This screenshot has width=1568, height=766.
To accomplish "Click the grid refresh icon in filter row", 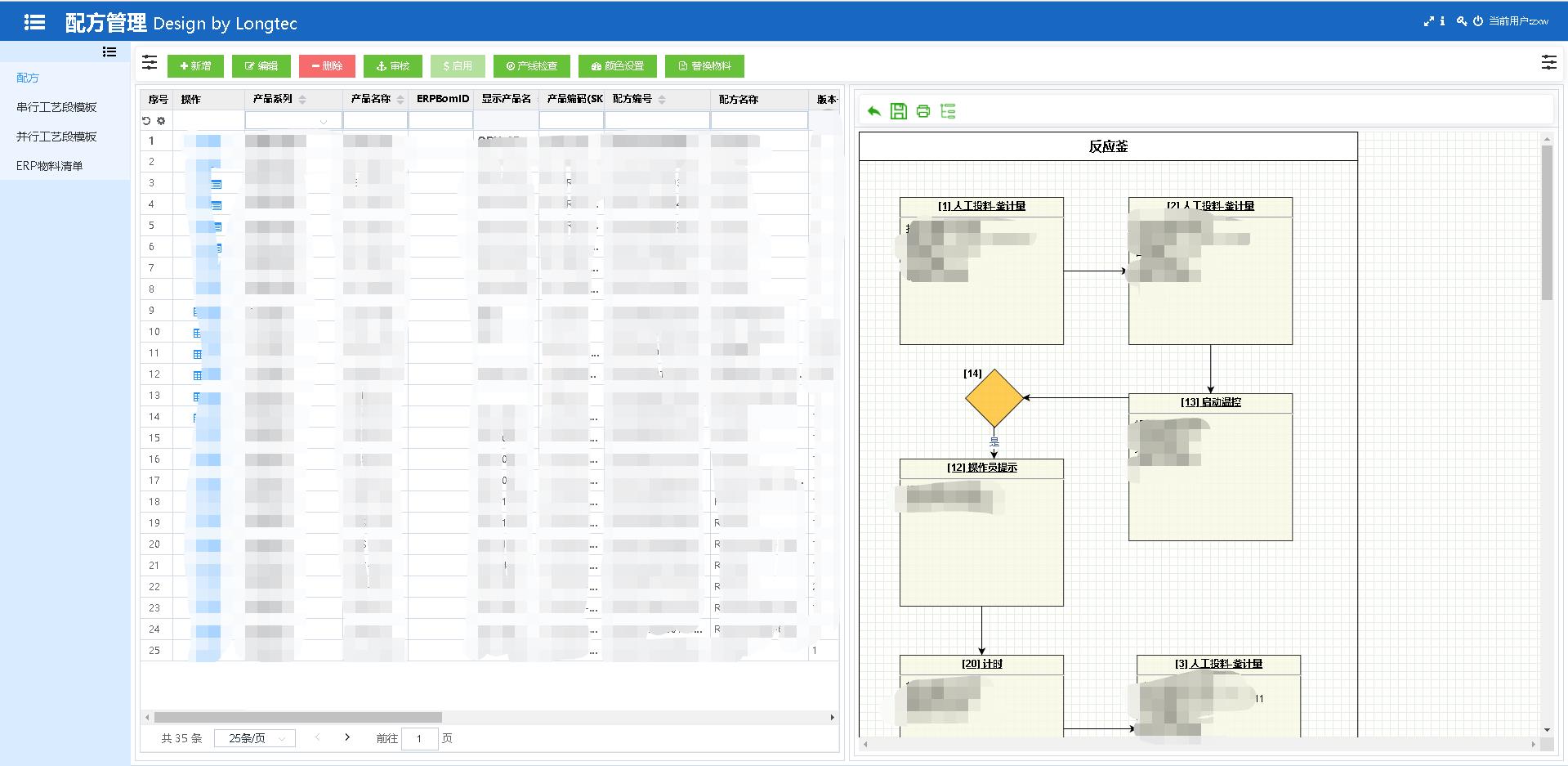I will click(146, 121).
